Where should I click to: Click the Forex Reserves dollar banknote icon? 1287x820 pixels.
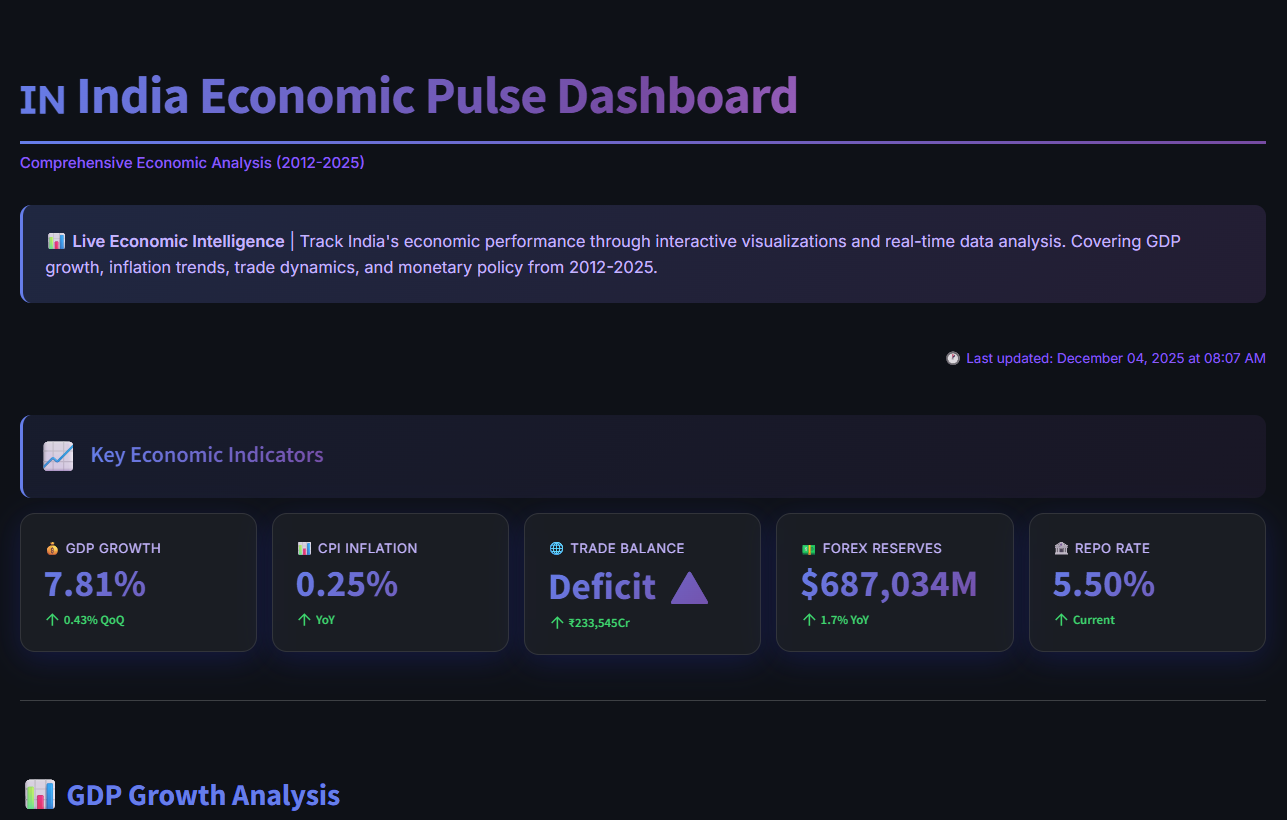(806, 548)
